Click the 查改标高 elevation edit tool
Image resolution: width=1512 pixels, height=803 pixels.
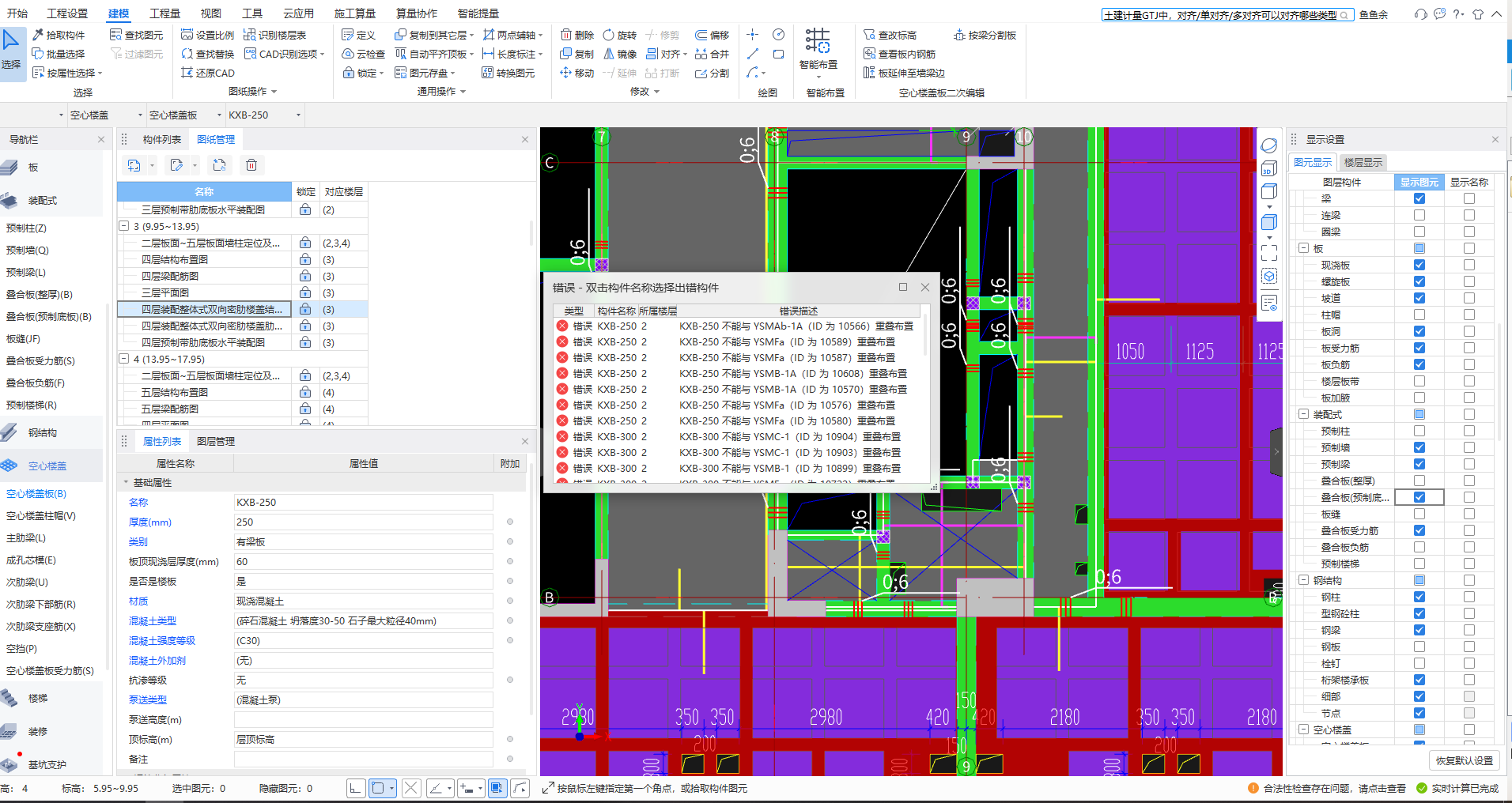pyautogui.click(x=890, y=35)
